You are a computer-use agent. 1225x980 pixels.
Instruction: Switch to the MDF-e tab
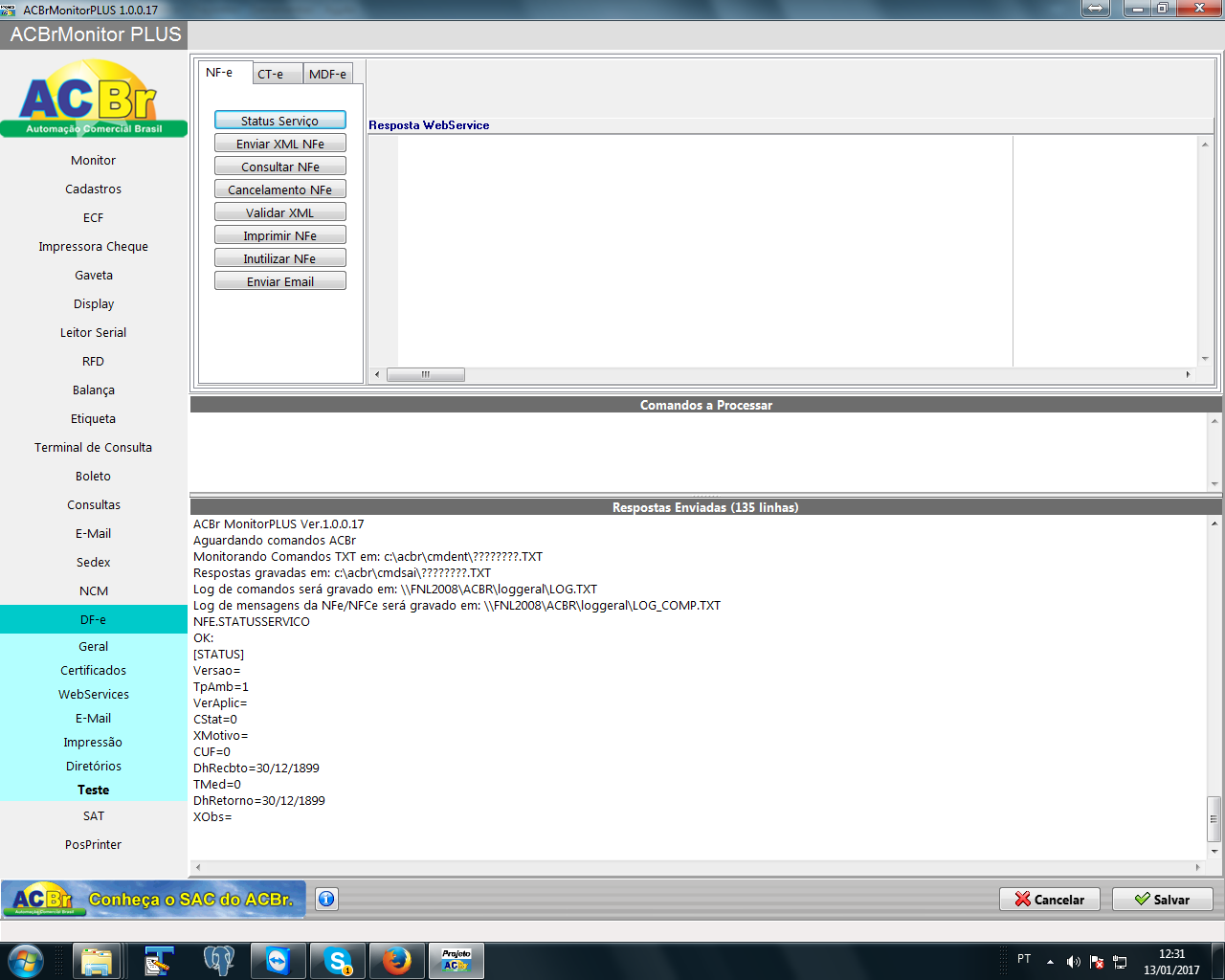(328, 74)
